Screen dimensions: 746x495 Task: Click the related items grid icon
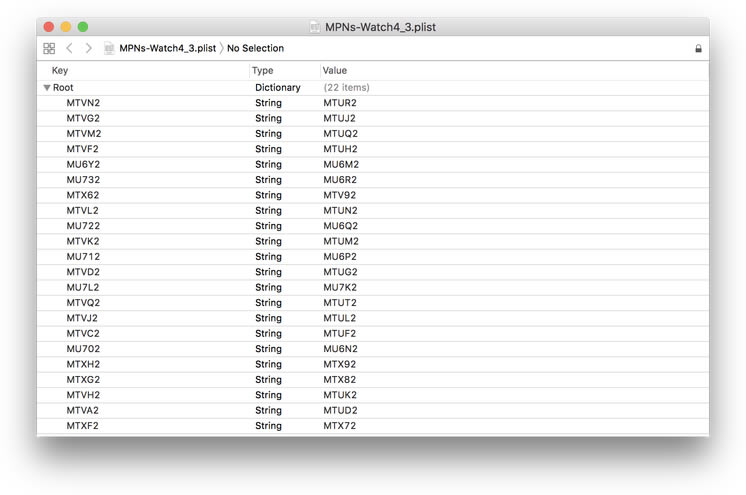[x=49, y=48]
